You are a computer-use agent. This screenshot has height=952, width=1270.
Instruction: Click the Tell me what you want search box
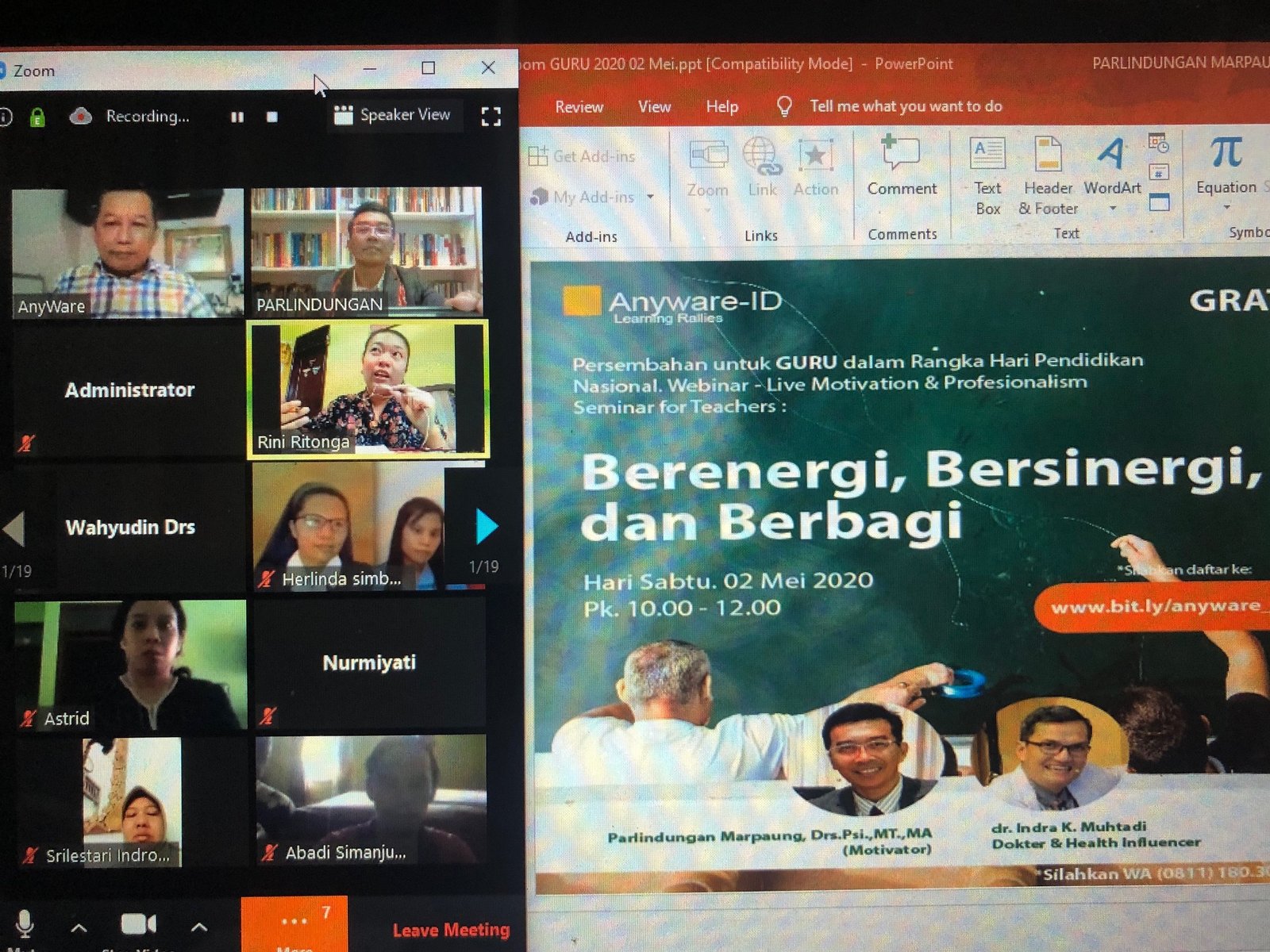[905, 106]
